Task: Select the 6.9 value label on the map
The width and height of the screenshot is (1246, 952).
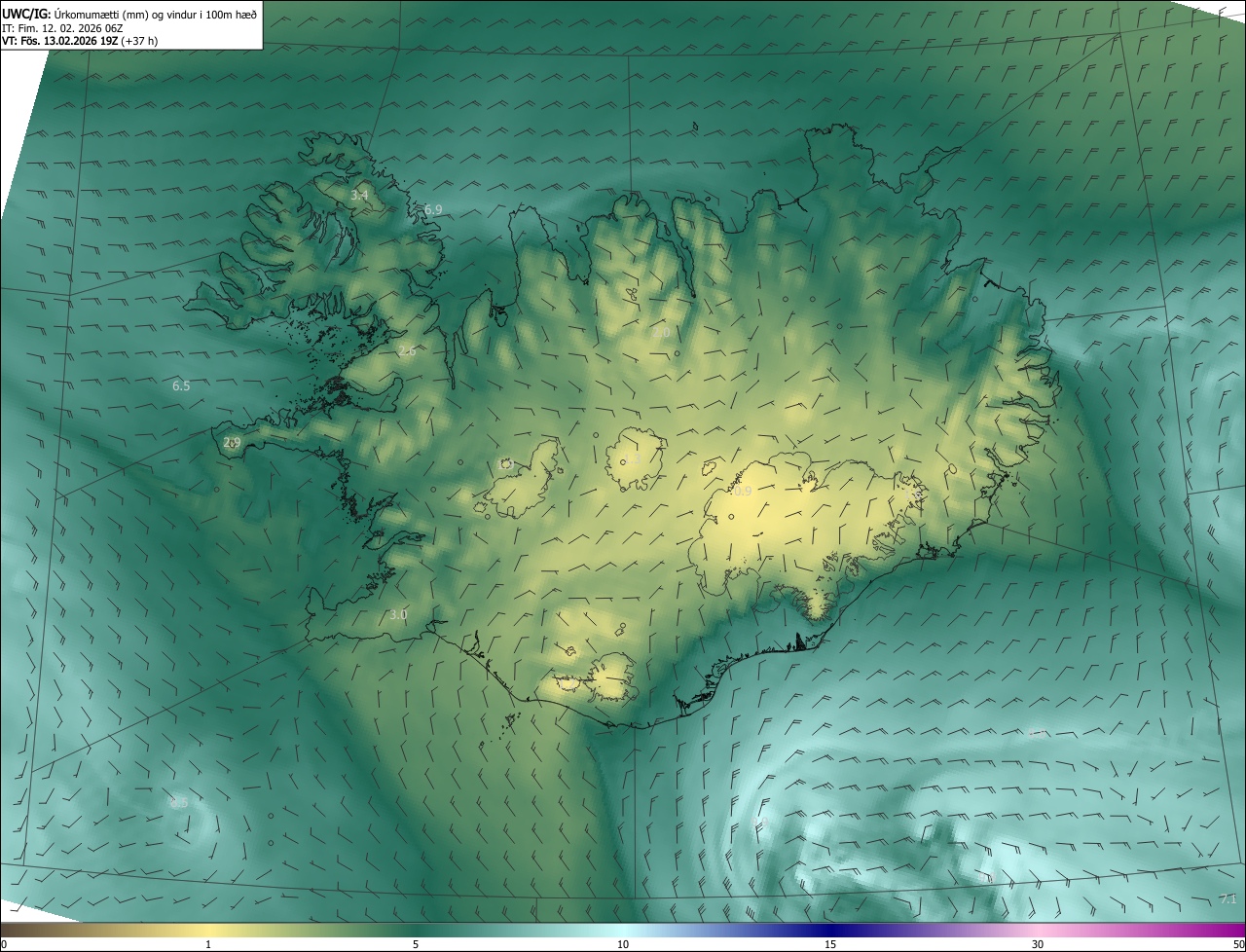Action: tap(433, 209)
